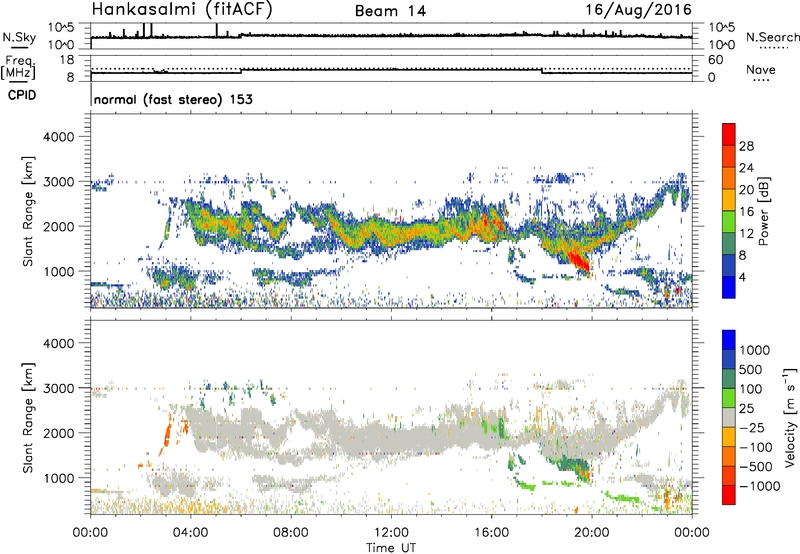The image size is (800, 554).
Task: Click the '20:00' time tick label
Action: (592, 533)
